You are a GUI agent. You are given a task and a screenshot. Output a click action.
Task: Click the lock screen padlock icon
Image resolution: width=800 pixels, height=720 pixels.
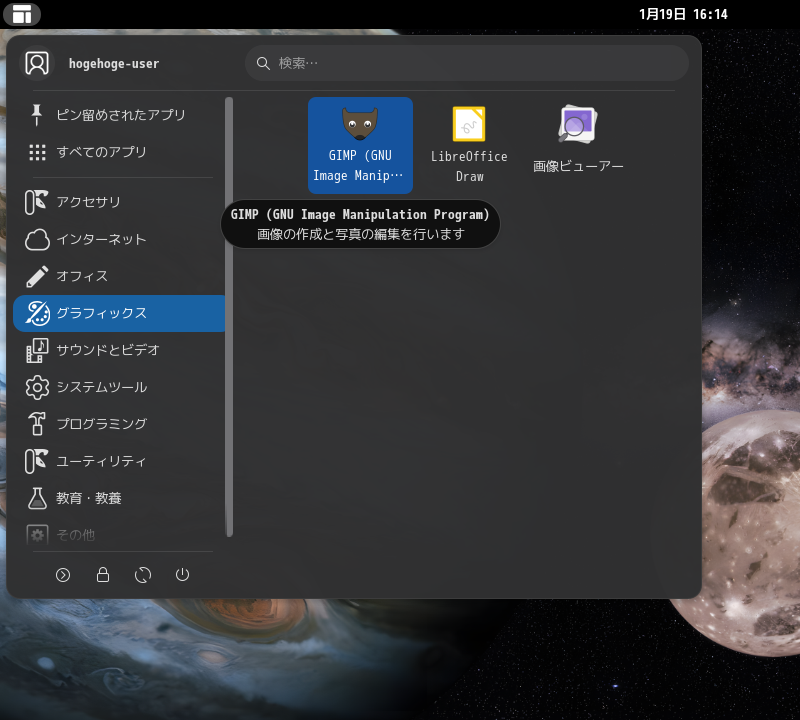pyautogui.click(x=103, y=575)
